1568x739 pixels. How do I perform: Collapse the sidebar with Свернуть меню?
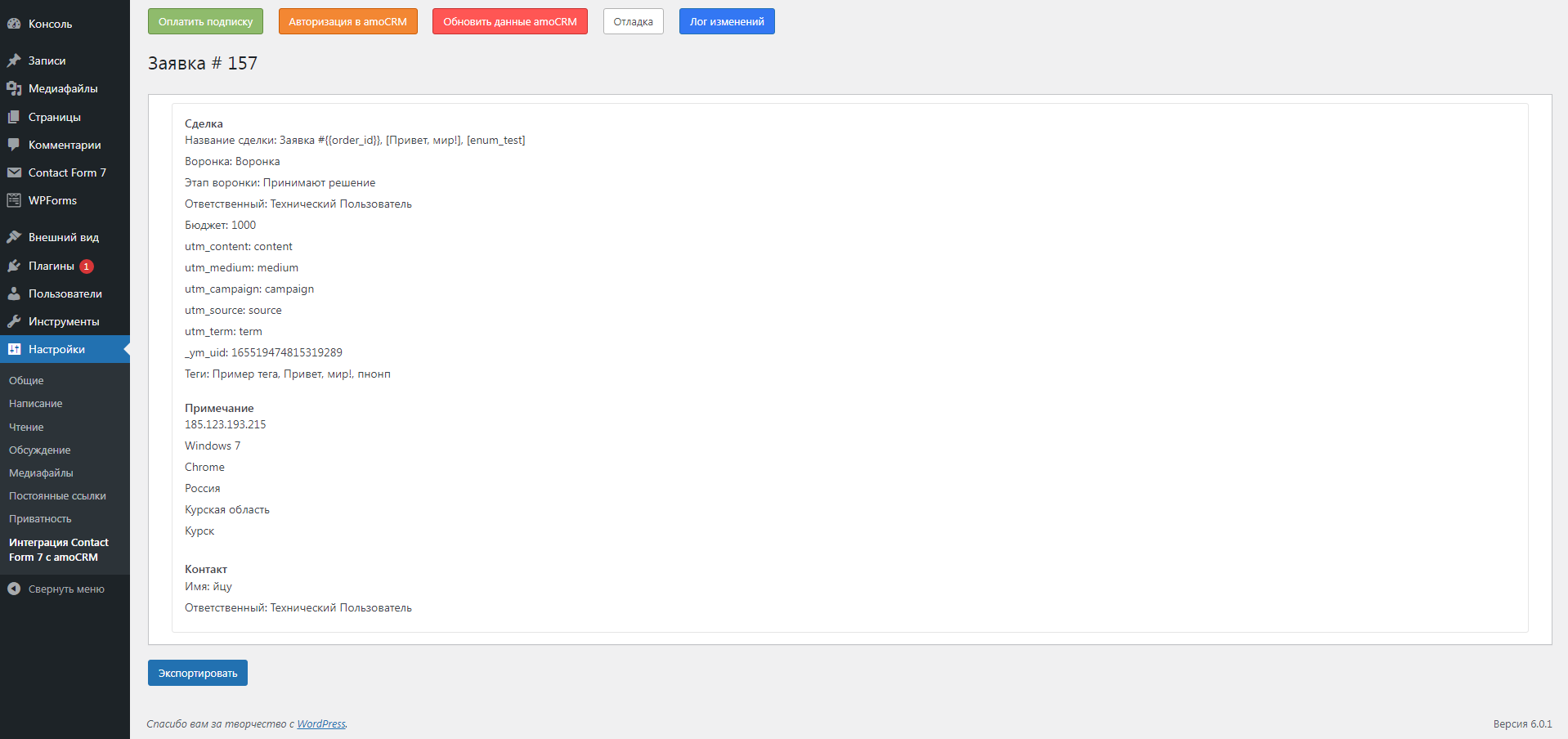point(56,589)
